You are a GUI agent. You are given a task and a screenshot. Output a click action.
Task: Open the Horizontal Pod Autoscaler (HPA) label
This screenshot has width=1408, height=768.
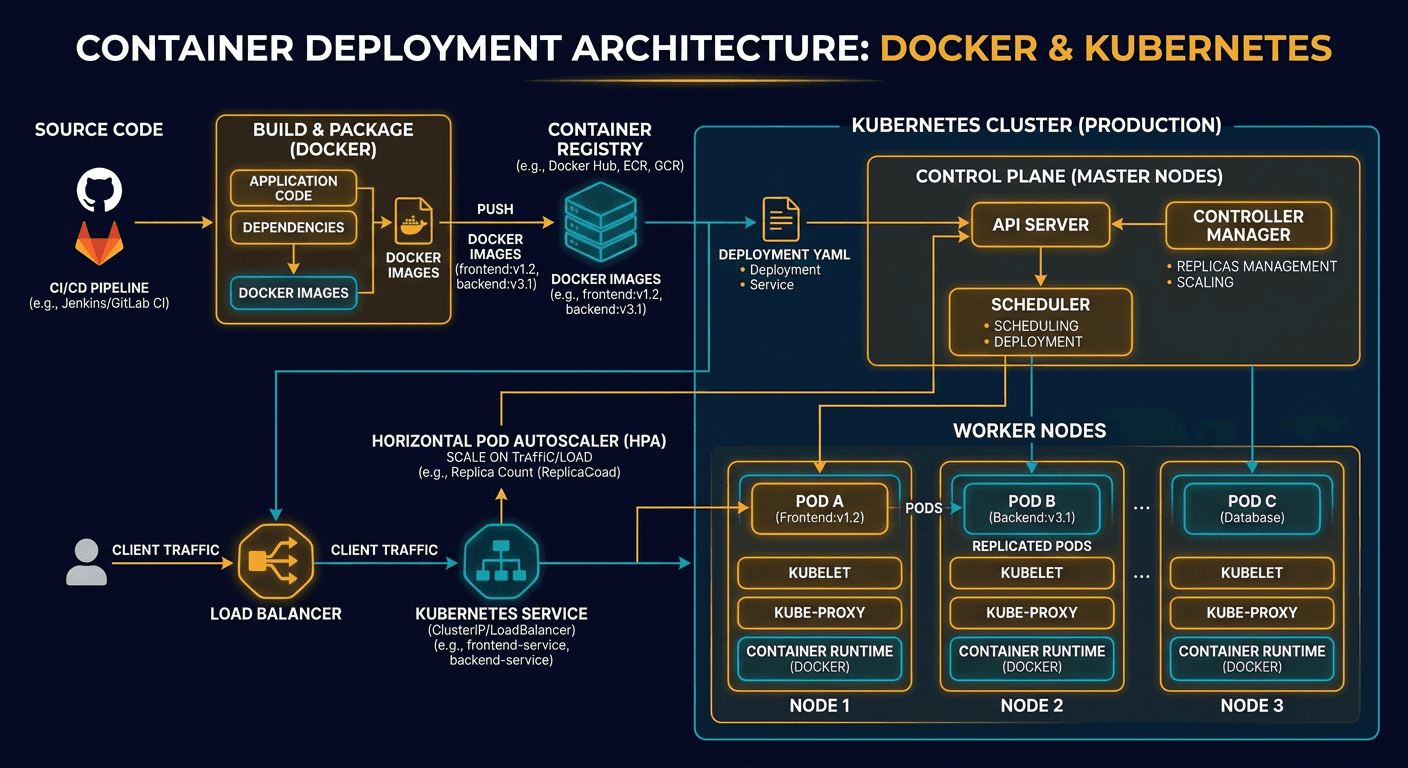click(519, 440)
